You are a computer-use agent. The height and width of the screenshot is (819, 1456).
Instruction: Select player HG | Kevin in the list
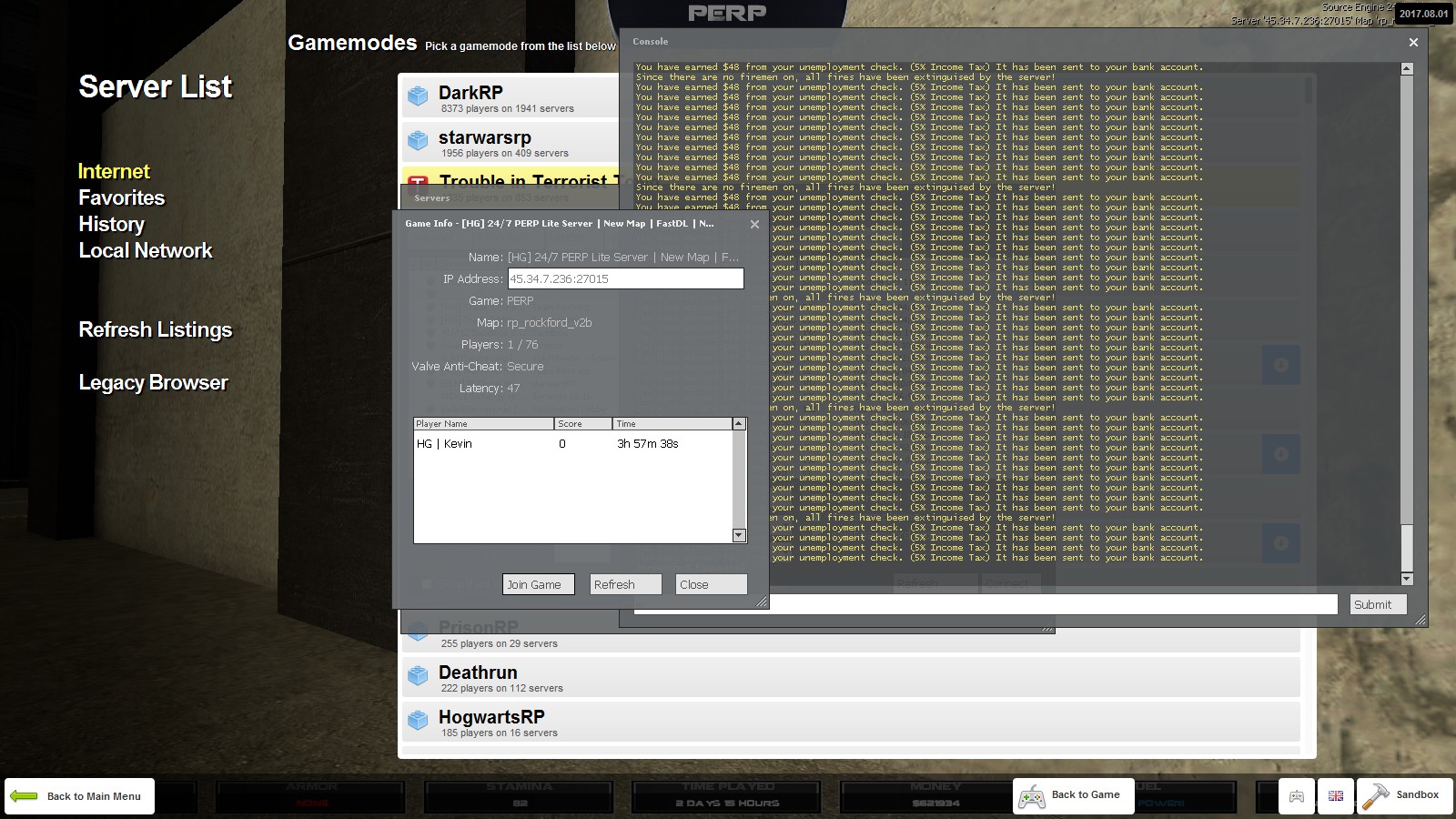[x=572, y=444]
